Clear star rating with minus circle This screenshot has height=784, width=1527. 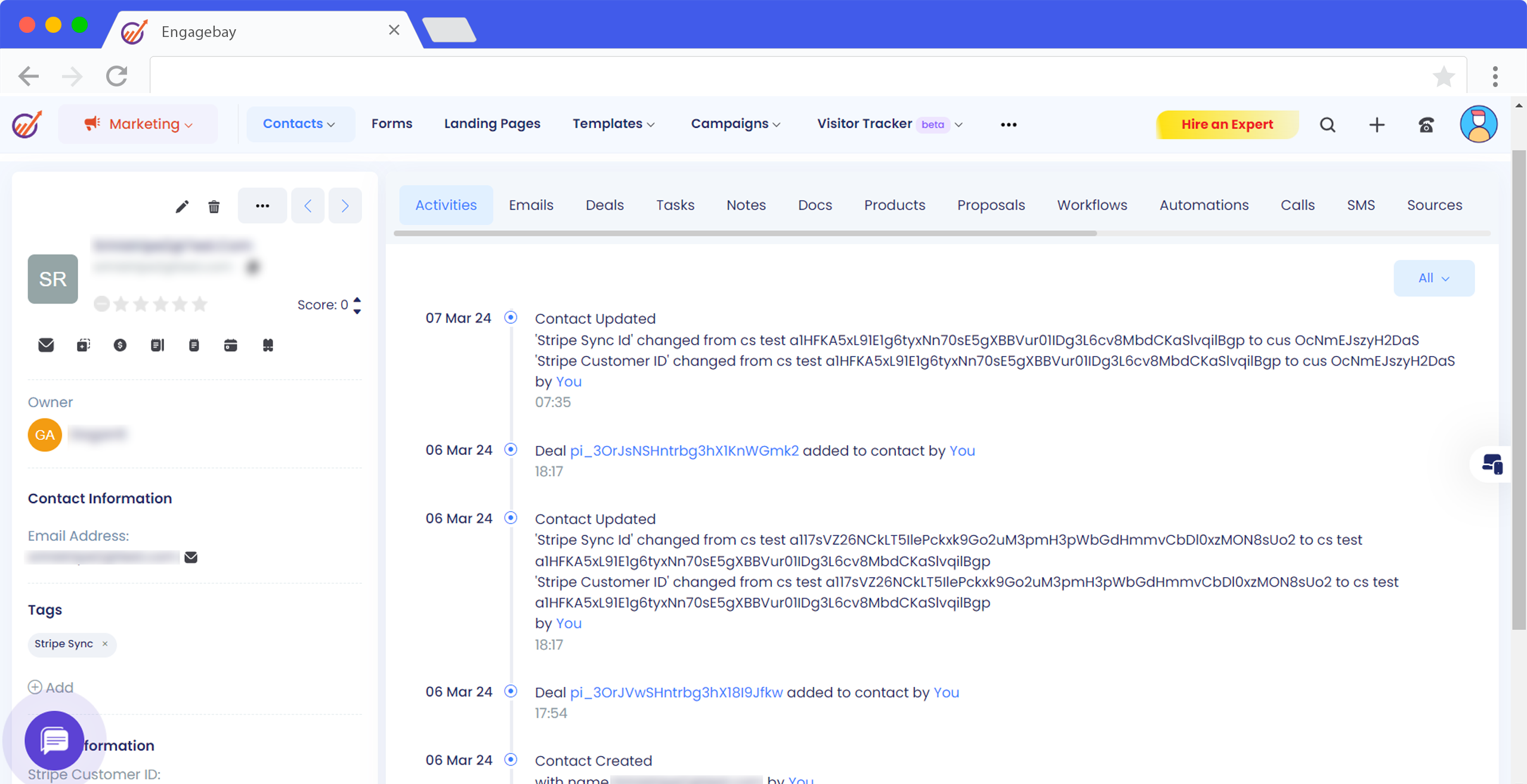(x=101, y=305)
